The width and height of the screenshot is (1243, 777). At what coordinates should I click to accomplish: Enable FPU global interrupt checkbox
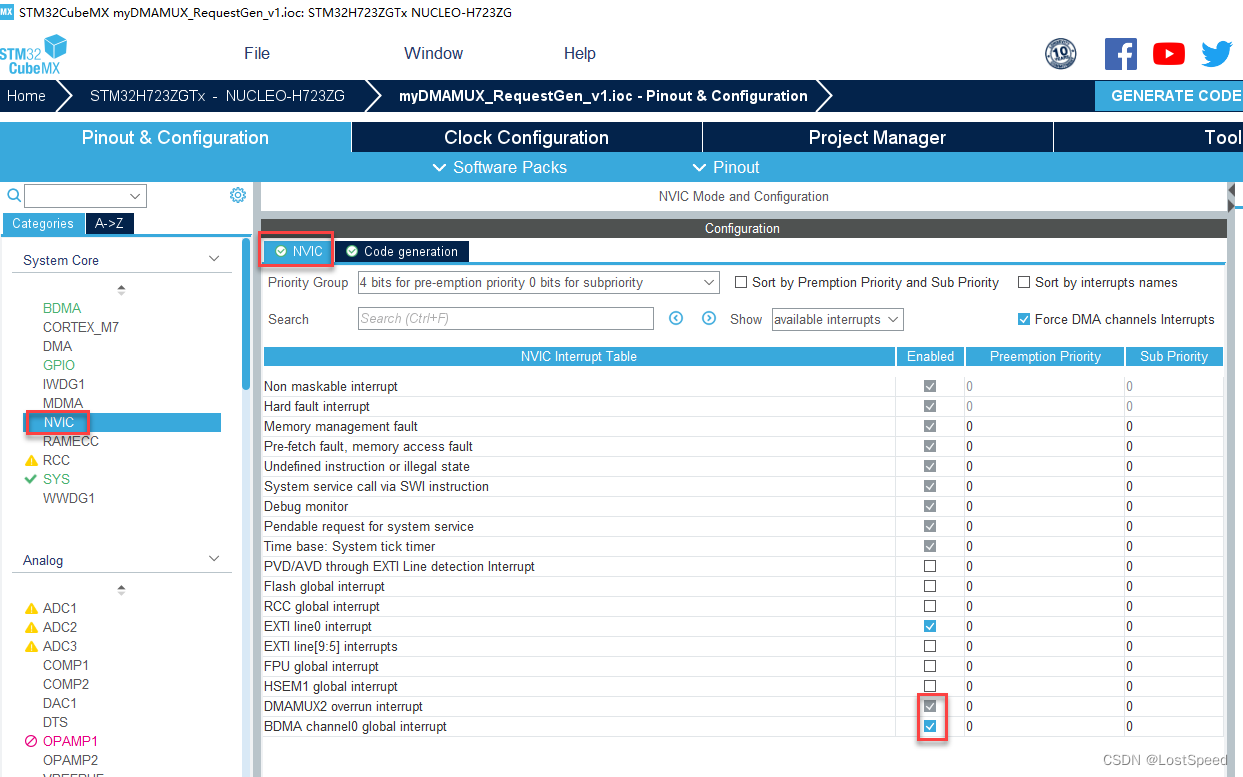[x=930, y=666]
